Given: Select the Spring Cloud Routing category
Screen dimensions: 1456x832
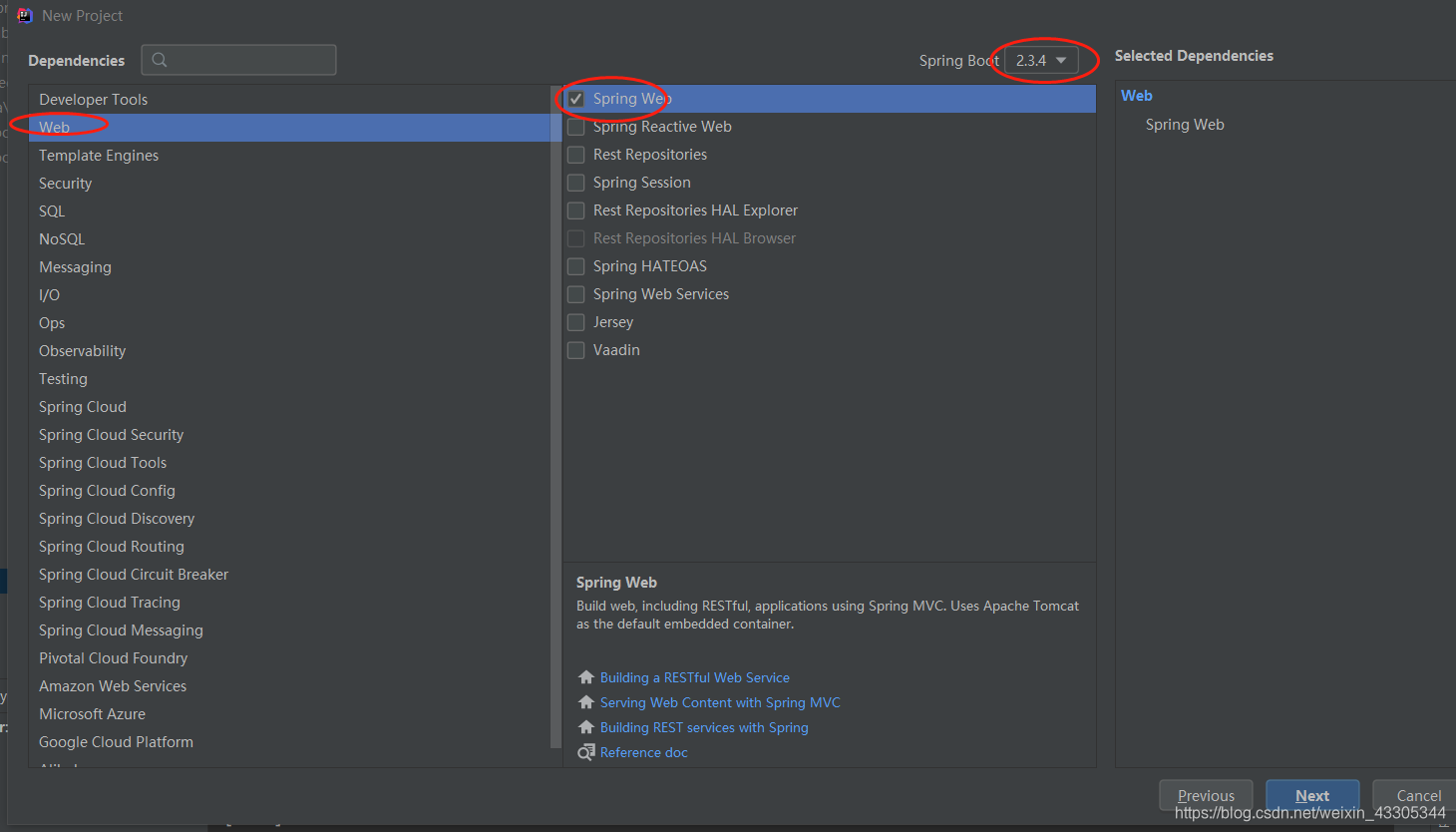Looking at the screenshot, I should (289, 547).
